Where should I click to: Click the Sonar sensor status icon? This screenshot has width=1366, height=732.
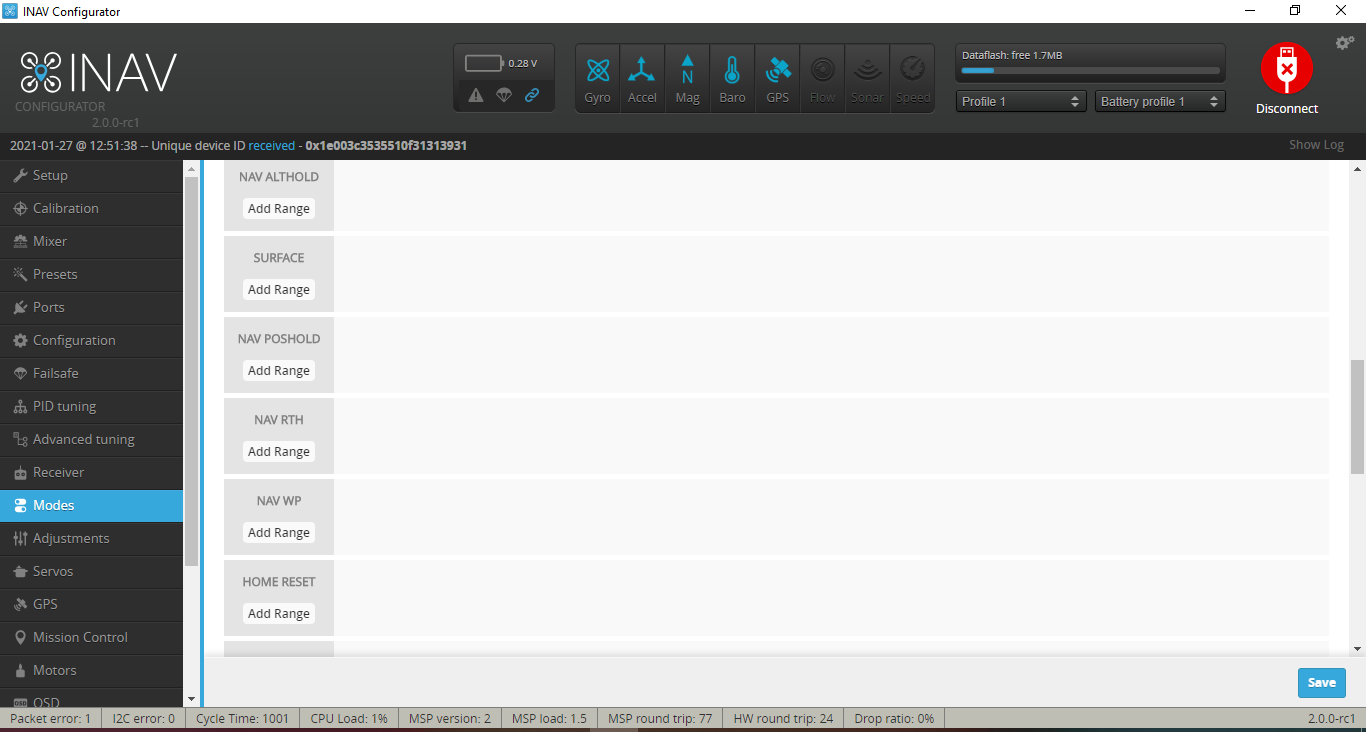[x=867, y=77]
